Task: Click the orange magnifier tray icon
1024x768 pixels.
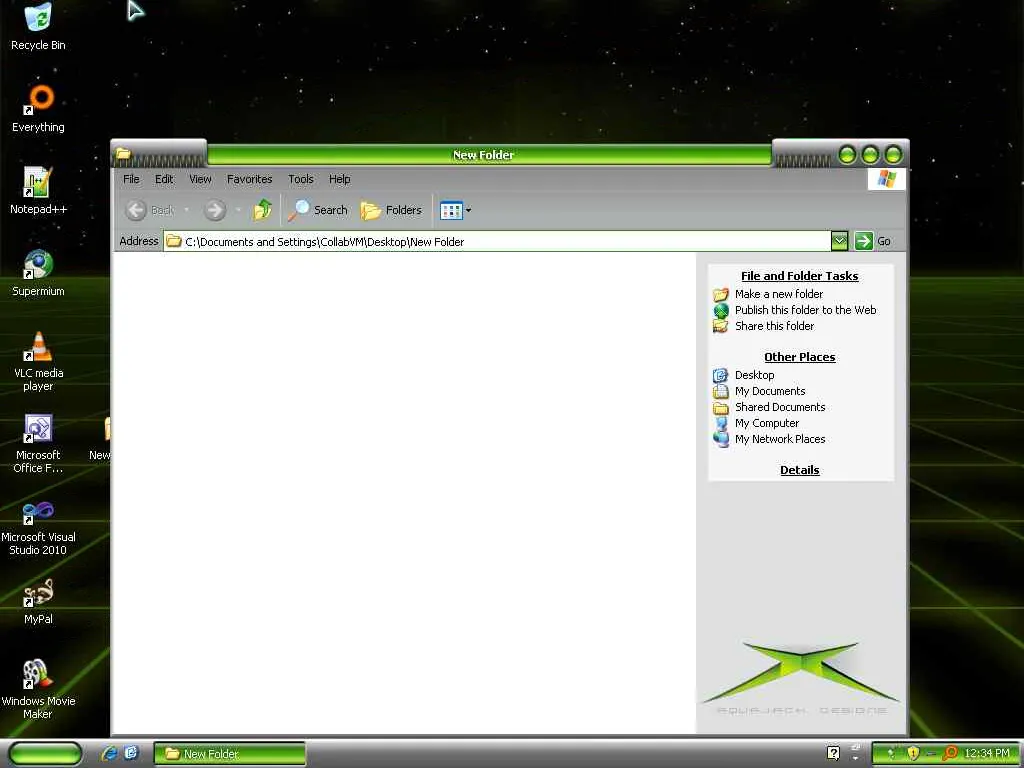Action: (x=950, y=753)
